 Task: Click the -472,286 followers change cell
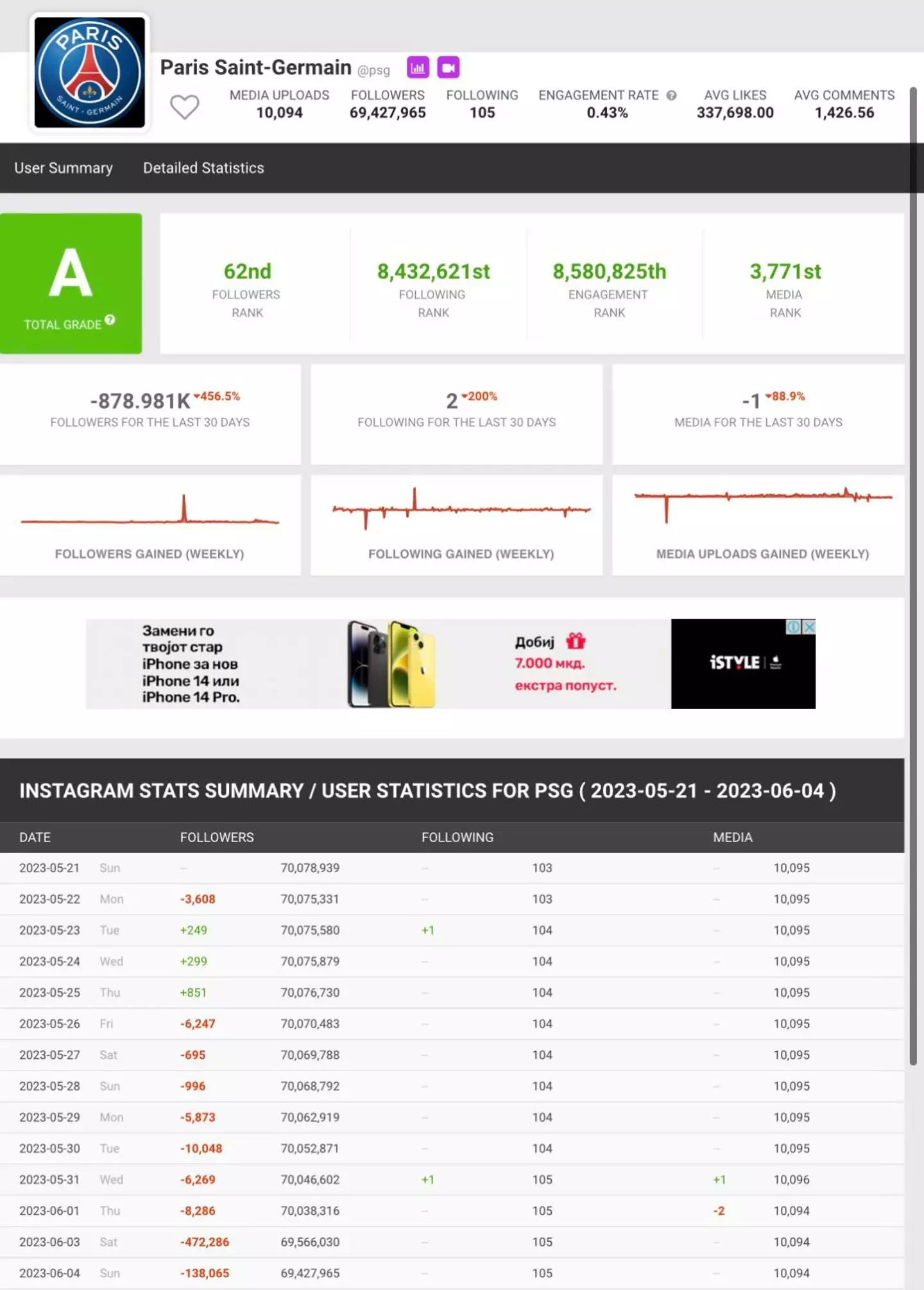pyautogui.click(x=204, y=1243)
